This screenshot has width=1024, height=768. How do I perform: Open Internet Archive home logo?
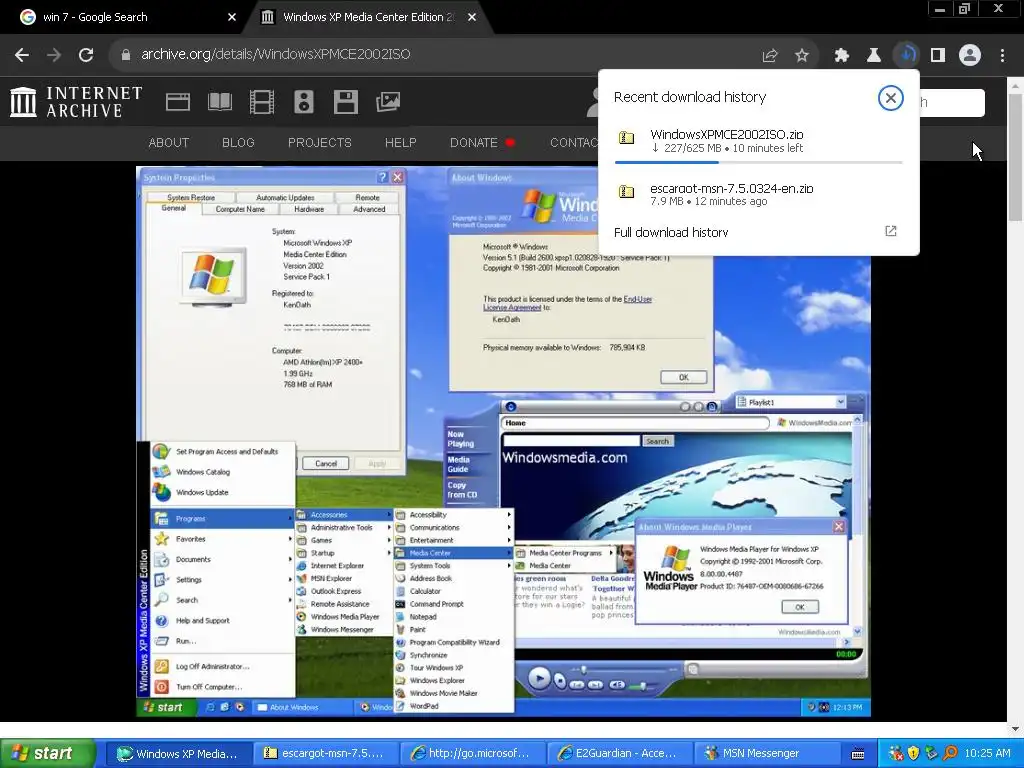tap(76, 103)
